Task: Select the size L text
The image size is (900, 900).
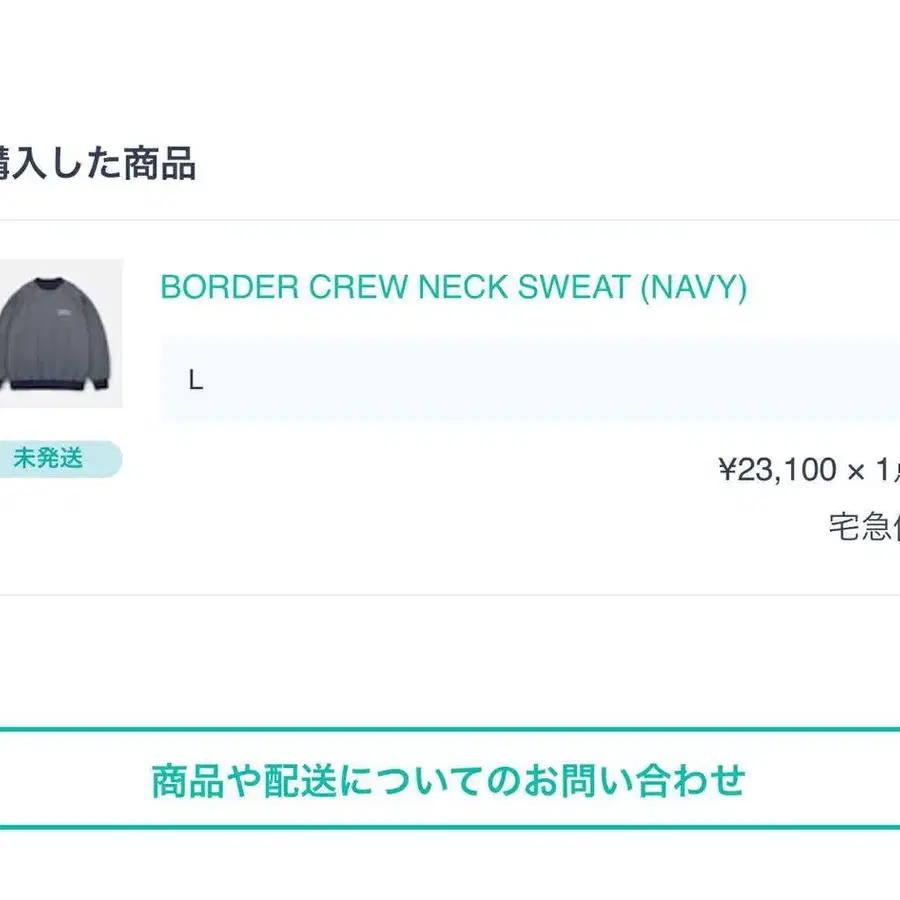Action: click(x=196, y=381)
